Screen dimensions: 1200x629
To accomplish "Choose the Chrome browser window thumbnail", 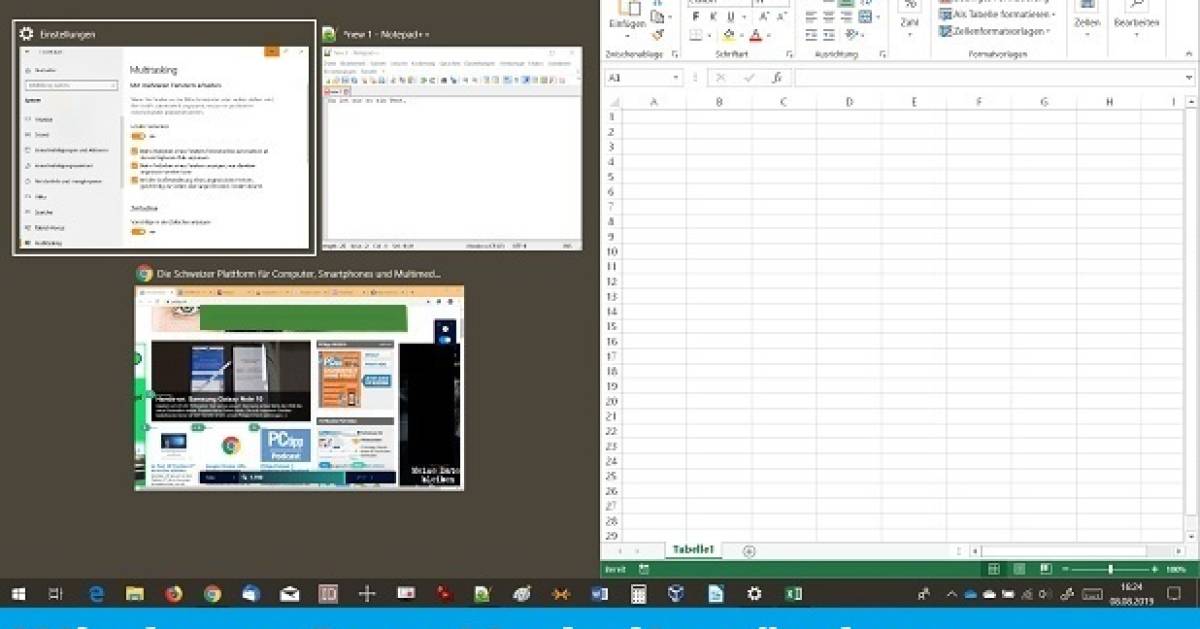I will pos(299,378).
